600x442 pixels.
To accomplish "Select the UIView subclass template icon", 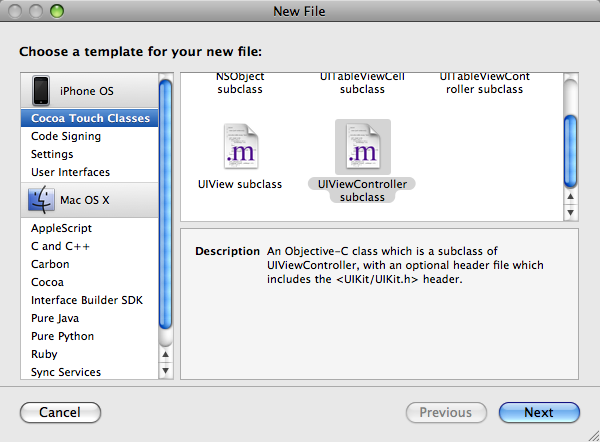I will (241, 146).
